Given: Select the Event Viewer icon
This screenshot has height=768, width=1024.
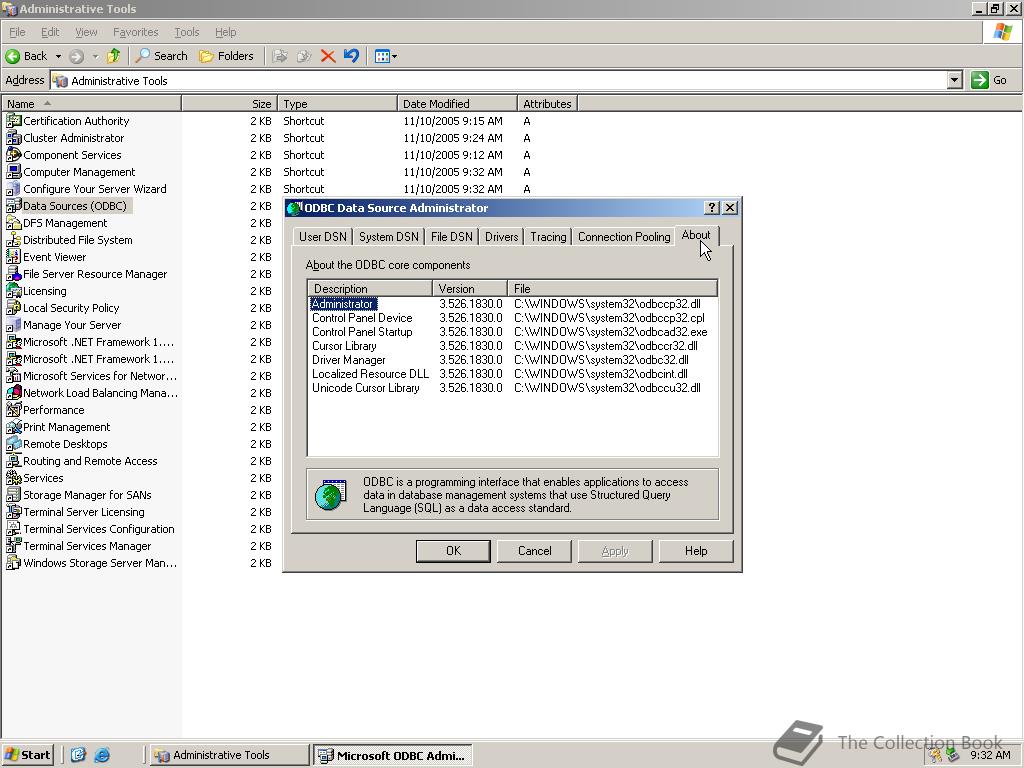Looking at the screenshot, I should pyautogui.click(x=14, y=257).
